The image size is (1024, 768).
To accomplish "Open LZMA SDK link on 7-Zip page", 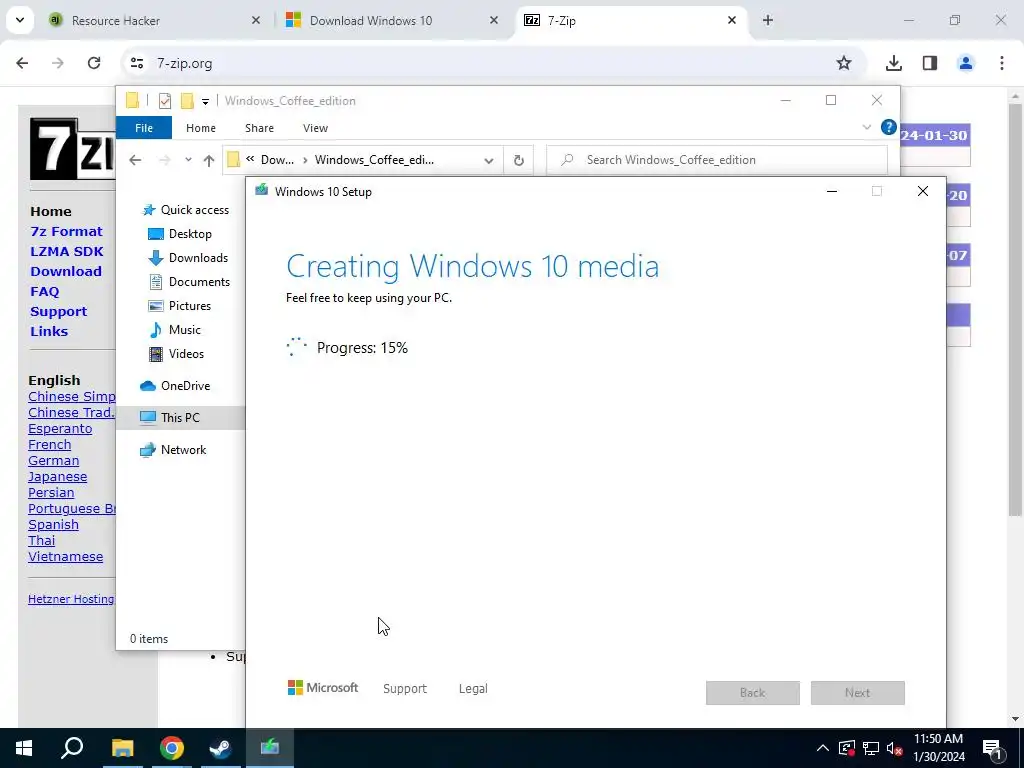I will click(67, 251).
